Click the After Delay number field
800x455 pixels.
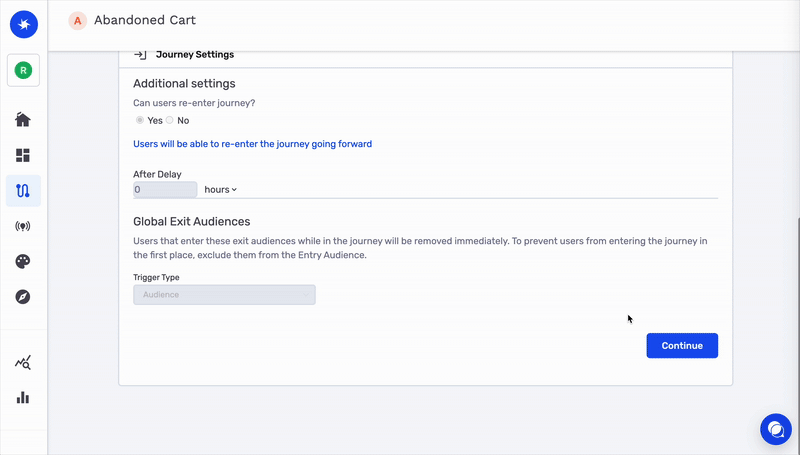165,189
